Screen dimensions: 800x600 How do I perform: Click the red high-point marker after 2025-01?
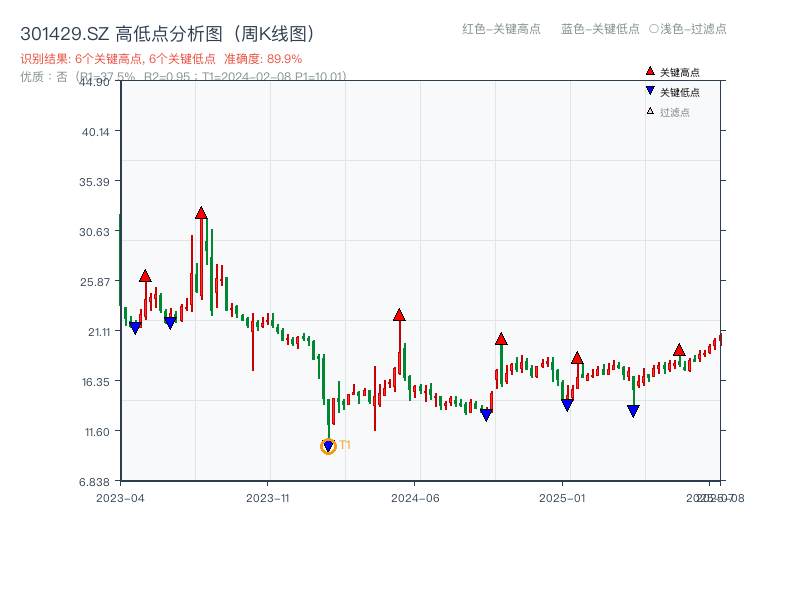577,357
